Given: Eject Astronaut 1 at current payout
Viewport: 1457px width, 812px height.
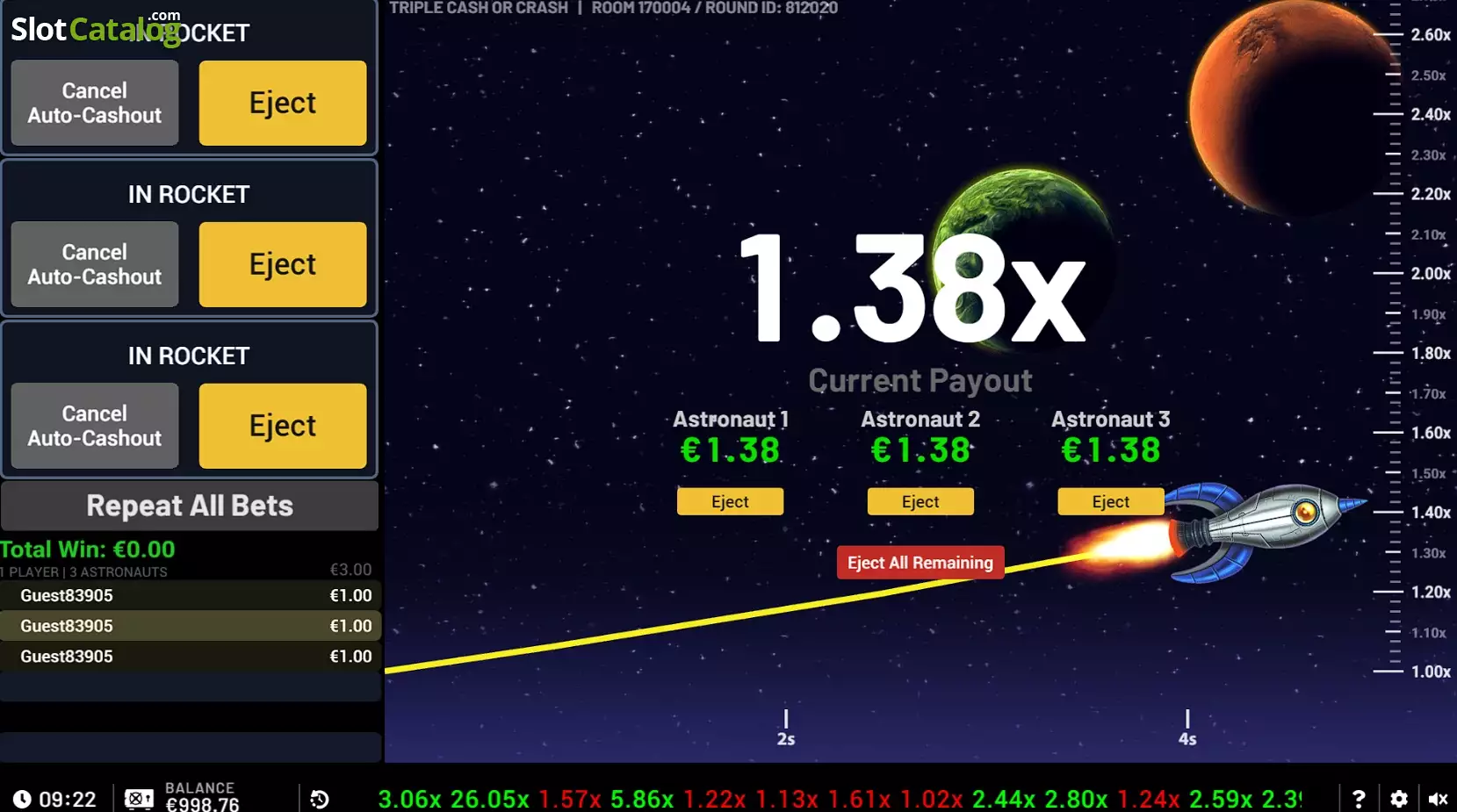Looking at the screenshot, I should pyautogui.click(x=730, y=501).
